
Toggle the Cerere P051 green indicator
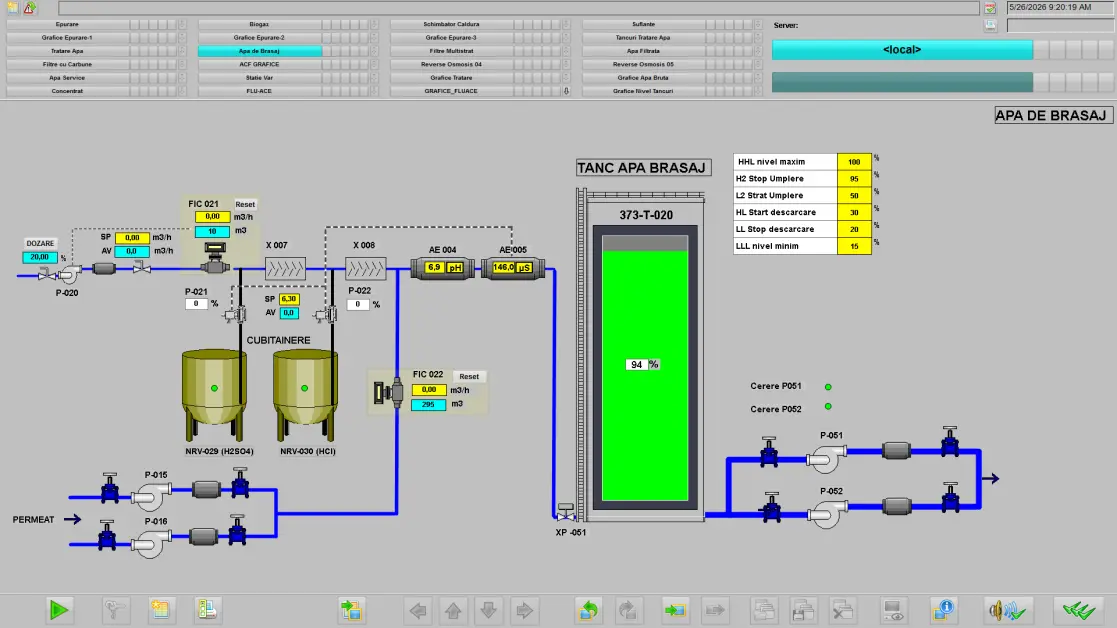828,387
